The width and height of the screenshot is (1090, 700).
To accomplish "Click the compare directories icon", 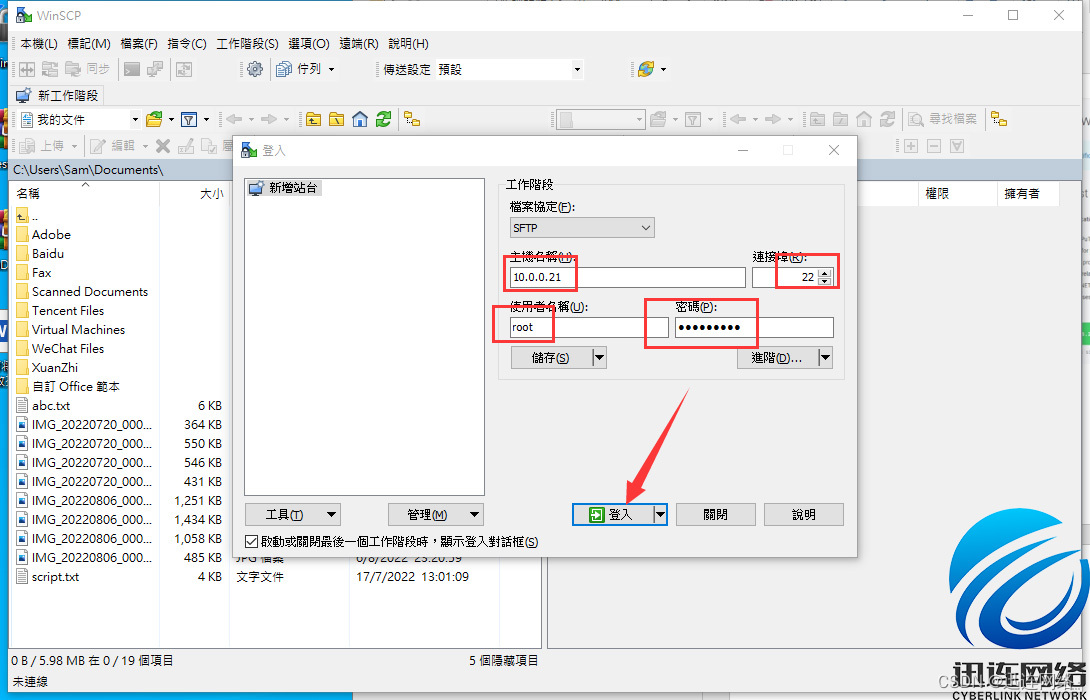I will pyautogui.click(x=26, y=70).
